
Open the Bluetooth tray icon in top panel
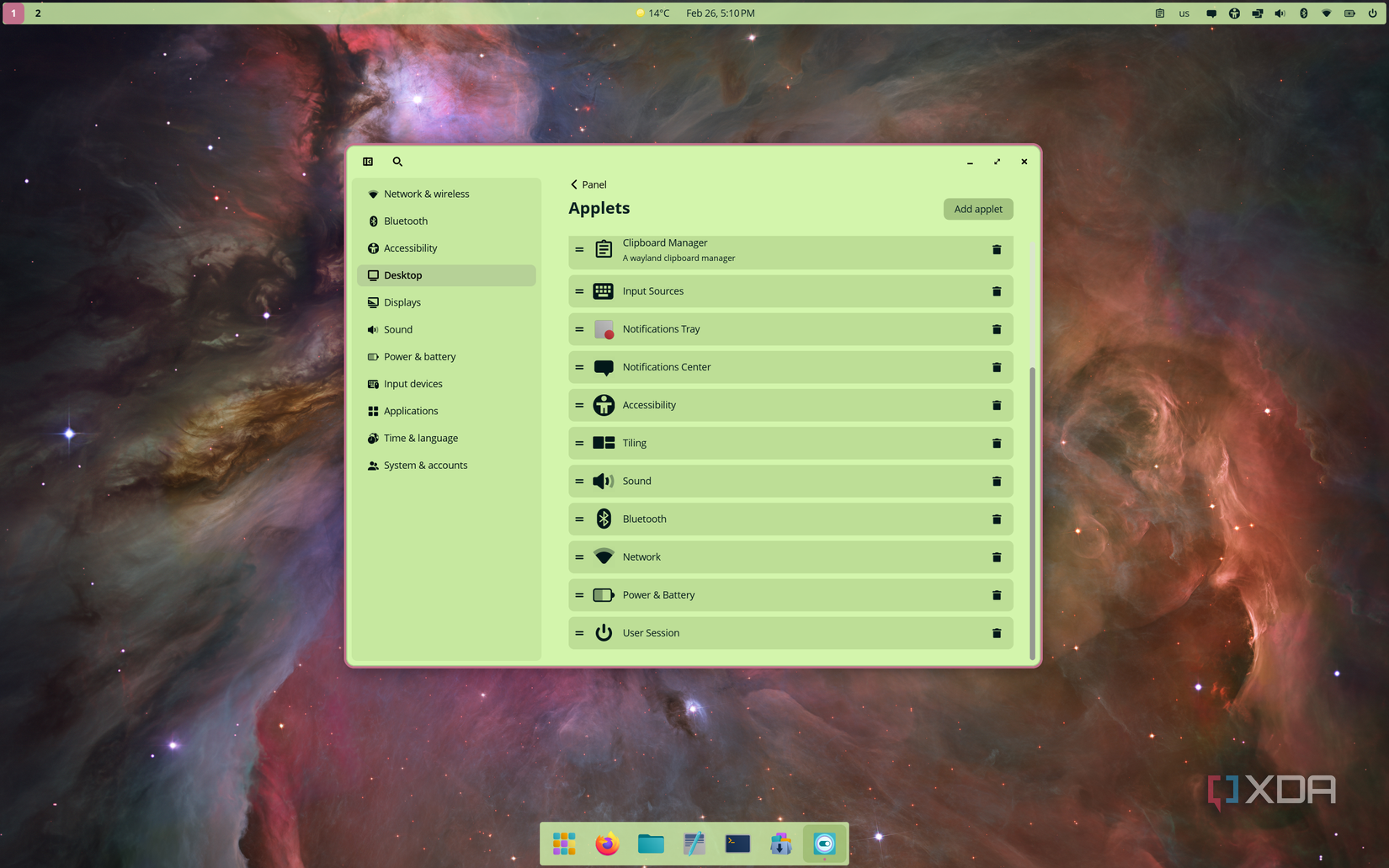1303,13
